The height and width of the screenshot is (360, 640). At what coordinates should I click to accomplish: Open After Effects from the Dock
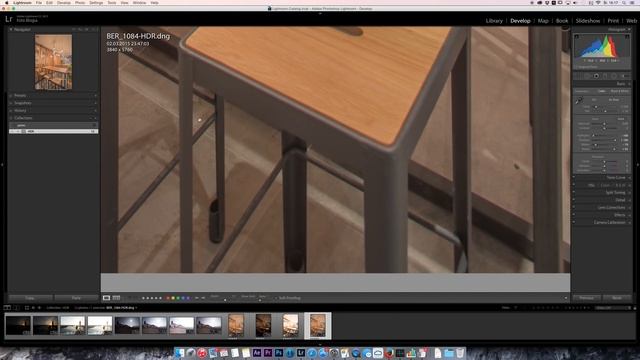pos(257,353)
